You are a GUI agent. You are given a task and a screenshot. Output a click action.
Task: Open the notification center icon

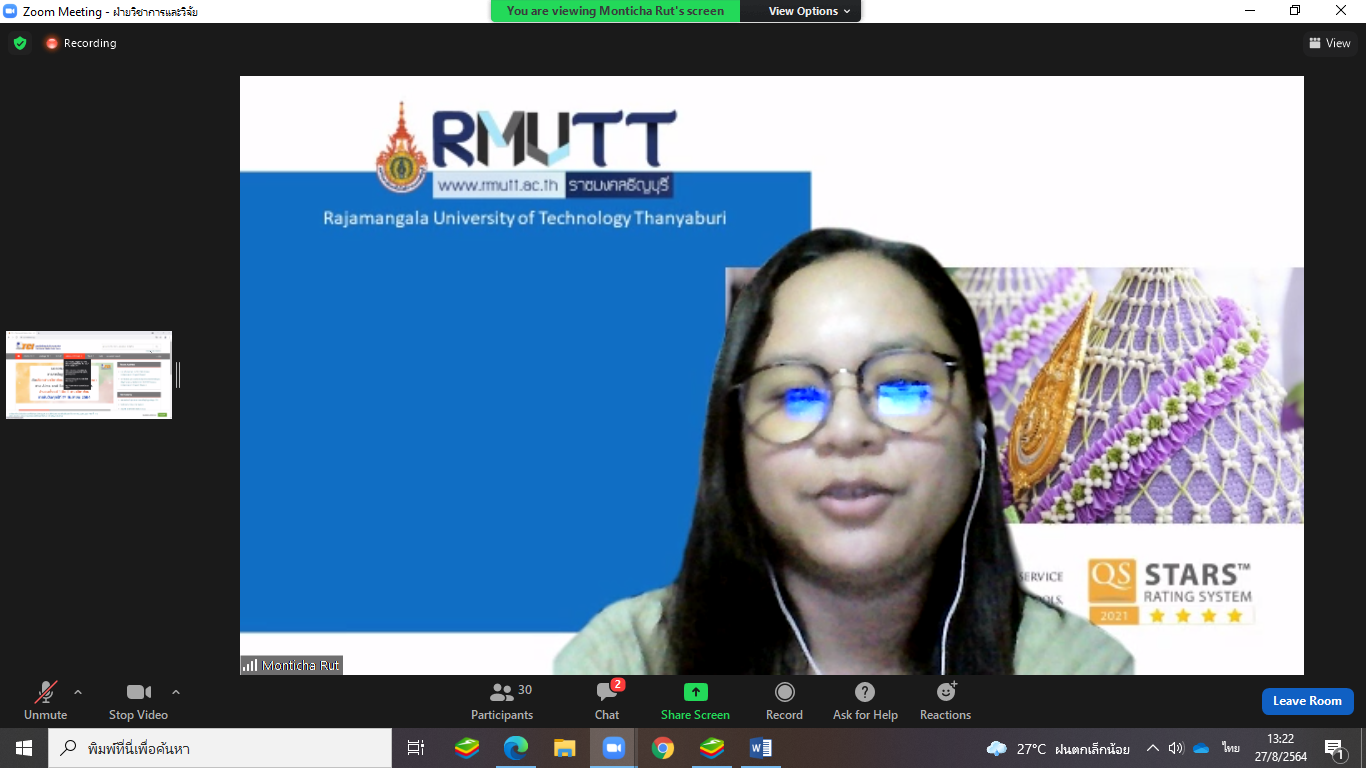point(1334,748)
